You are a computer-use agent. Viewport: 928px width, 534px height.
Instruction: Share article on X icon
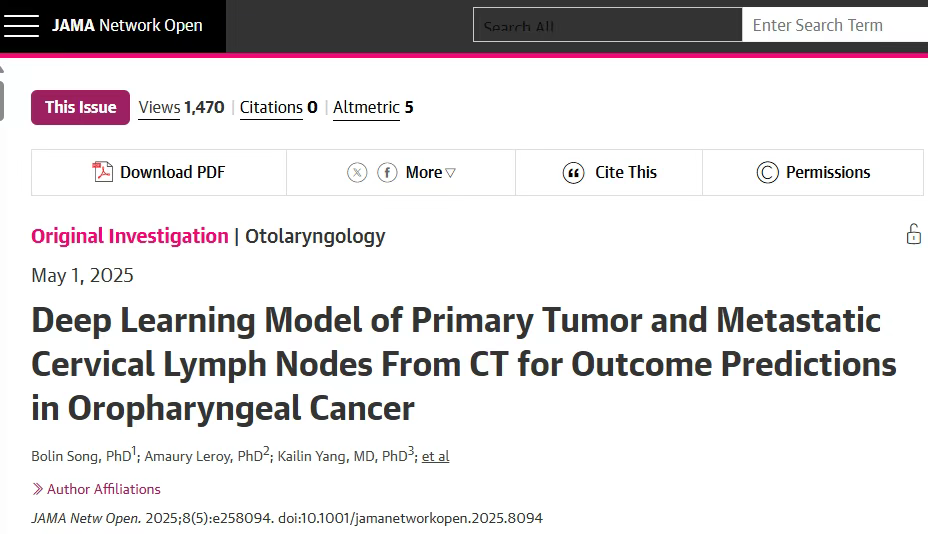click(357, 172)
